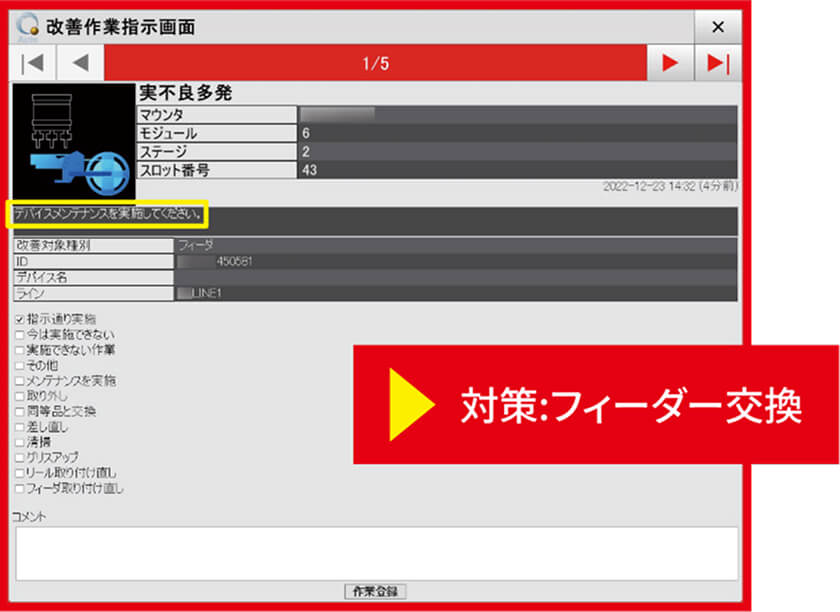Click the マウンタ row label
This screenshot has height=612, width=840.
[x=217, y=115]
